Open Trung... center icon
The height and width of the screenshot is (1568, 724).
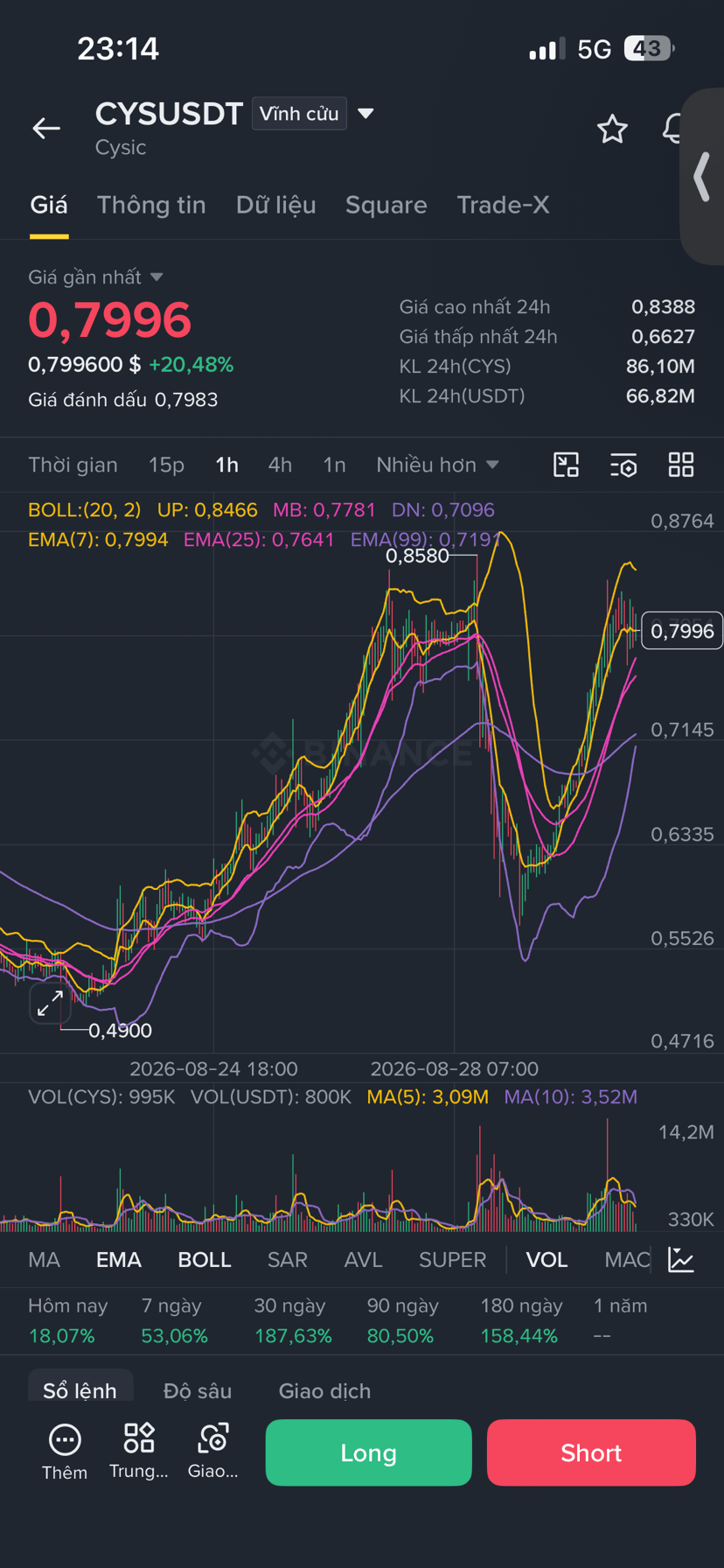click(x=139, y=1452)
